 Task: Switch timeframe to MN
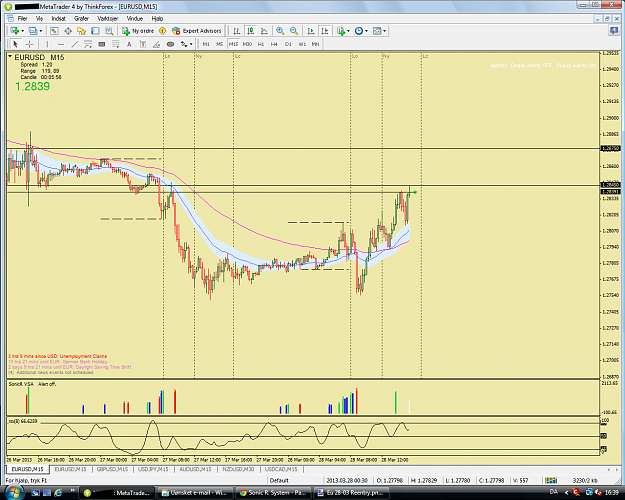(315, 44)
